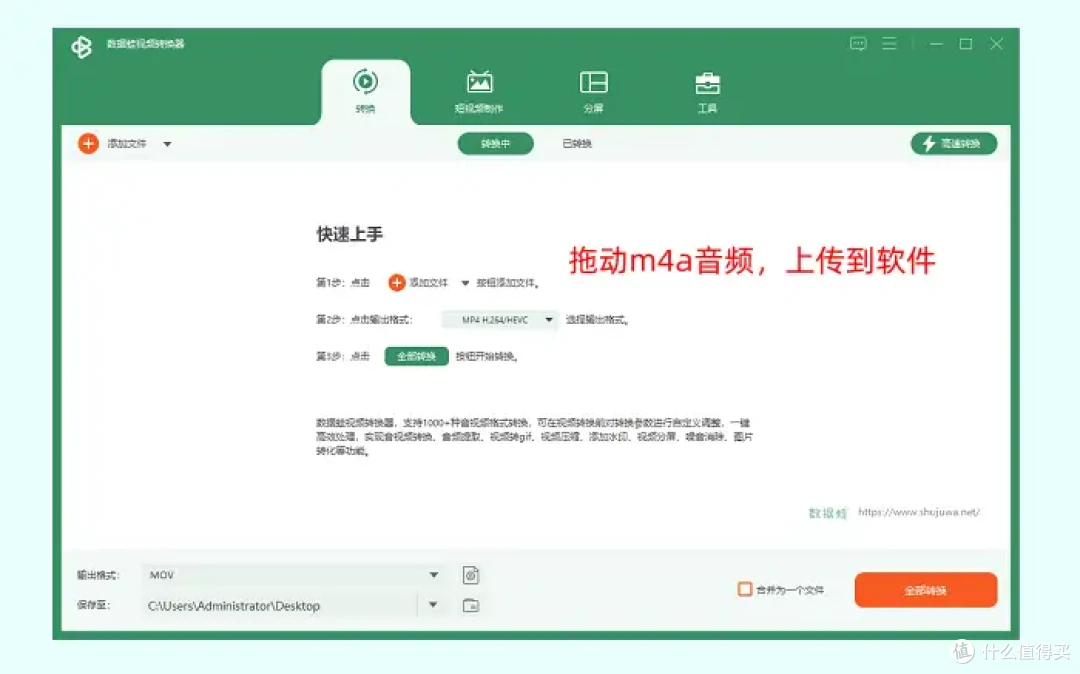This screenshot has height=674, width=1080.
Task: Switch to the 短视频制作 tab
Action: coord(479,92)
